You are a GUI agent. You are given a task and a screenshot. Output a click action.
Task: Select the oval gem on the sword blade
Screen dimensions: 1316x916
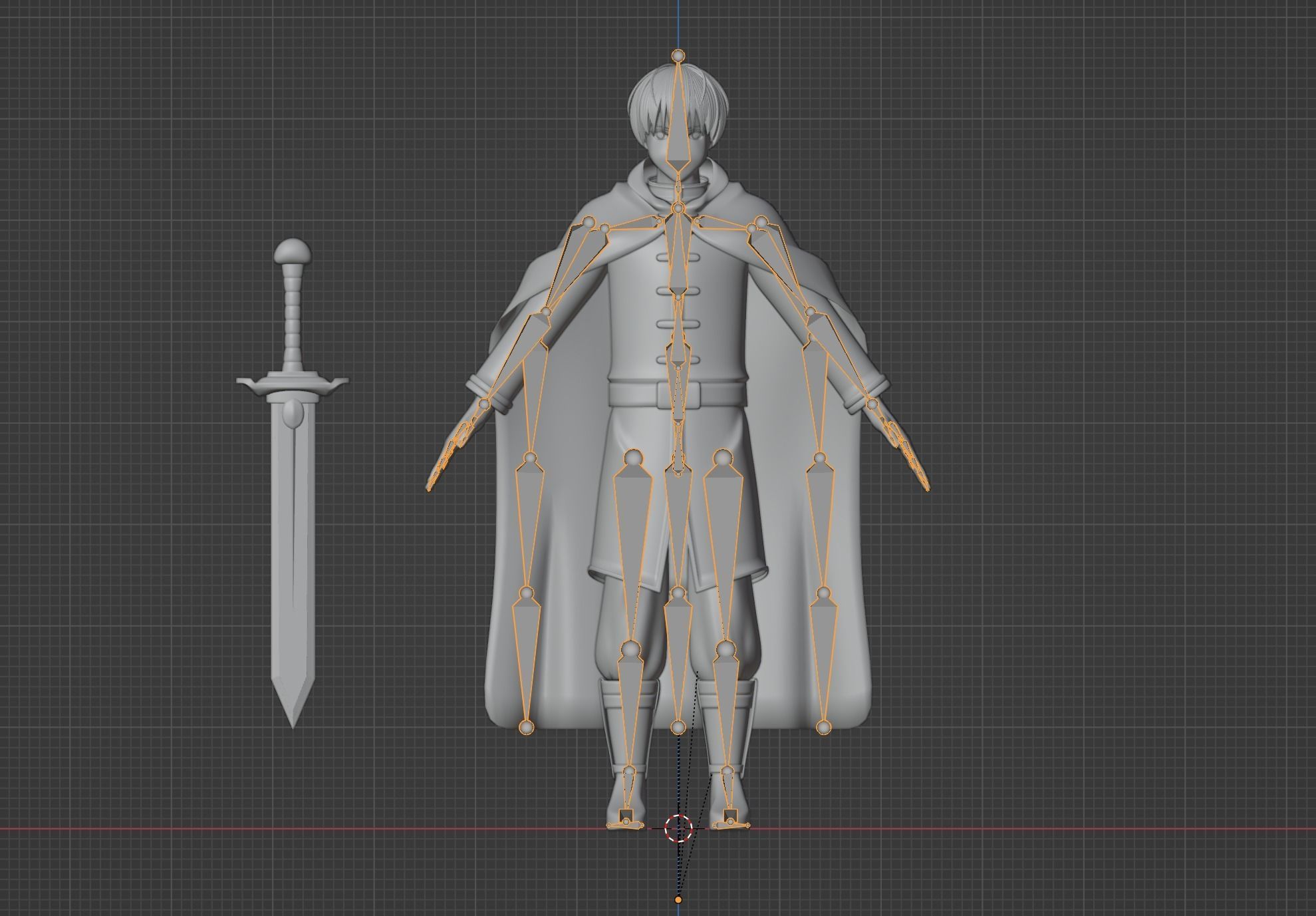(x=292, y=414)
